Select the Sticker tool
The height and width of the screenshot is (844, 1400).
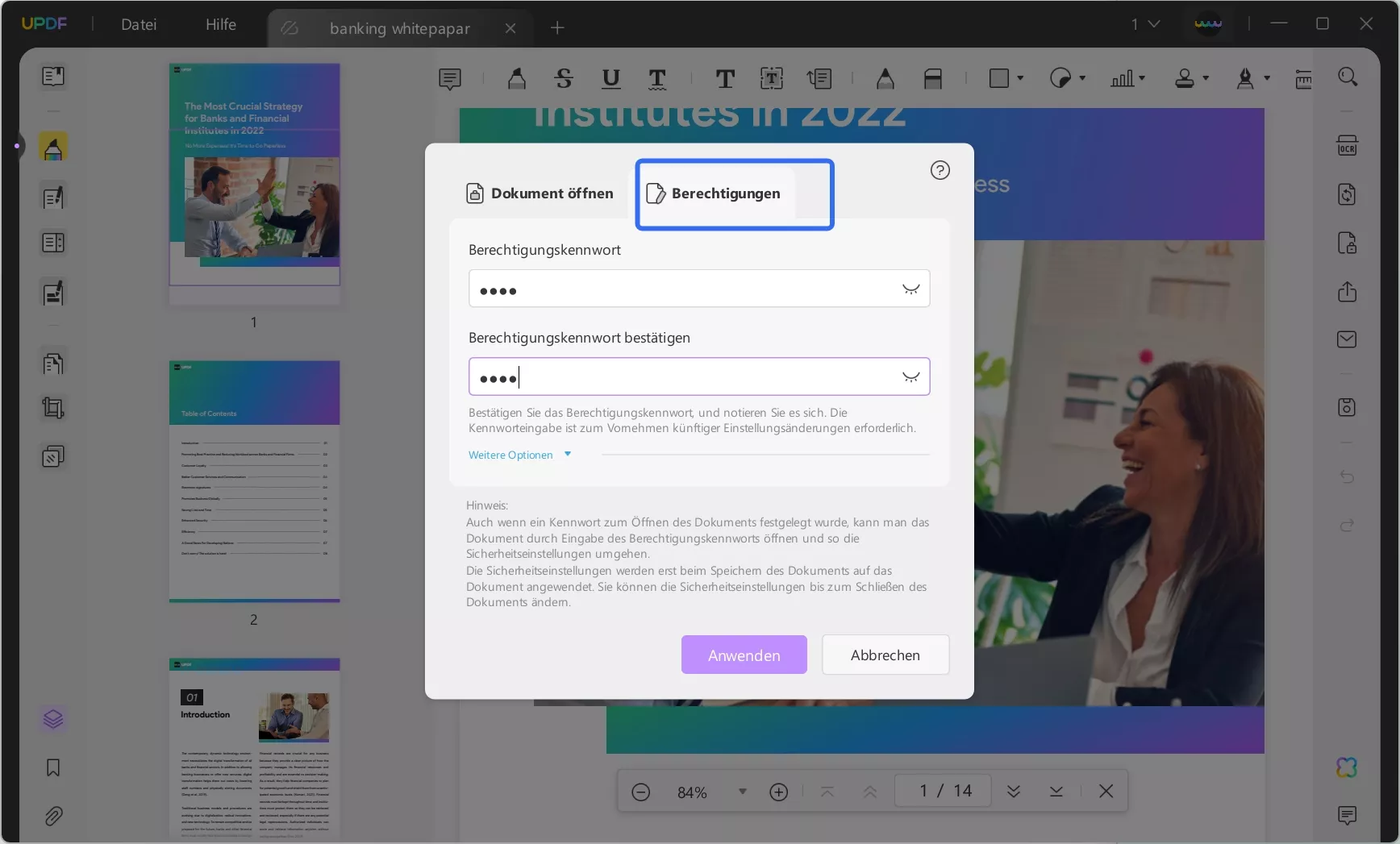point(1060,78)
